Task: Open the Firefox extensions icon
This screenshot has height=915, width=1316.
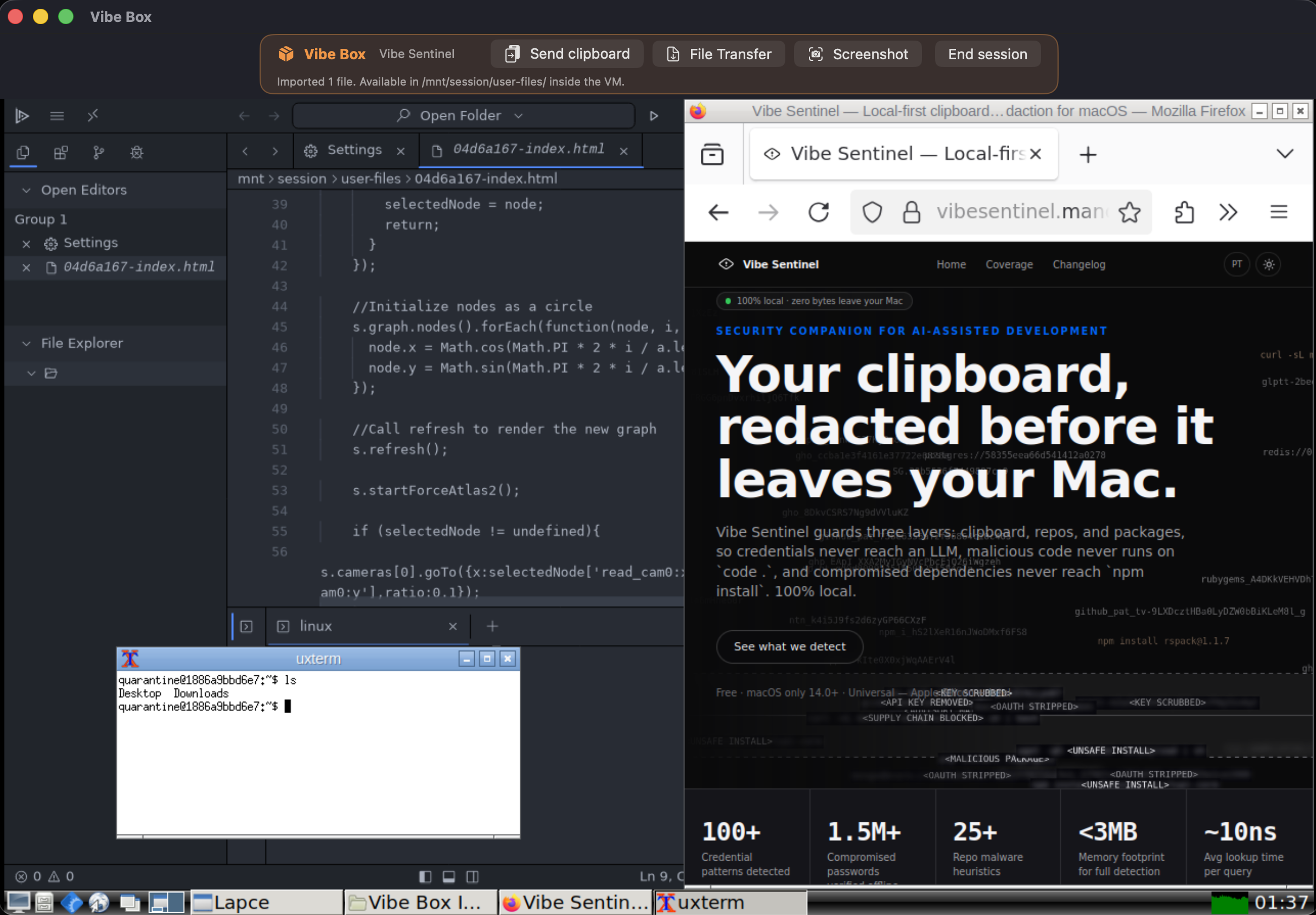Action: [x=1184, y=212]
